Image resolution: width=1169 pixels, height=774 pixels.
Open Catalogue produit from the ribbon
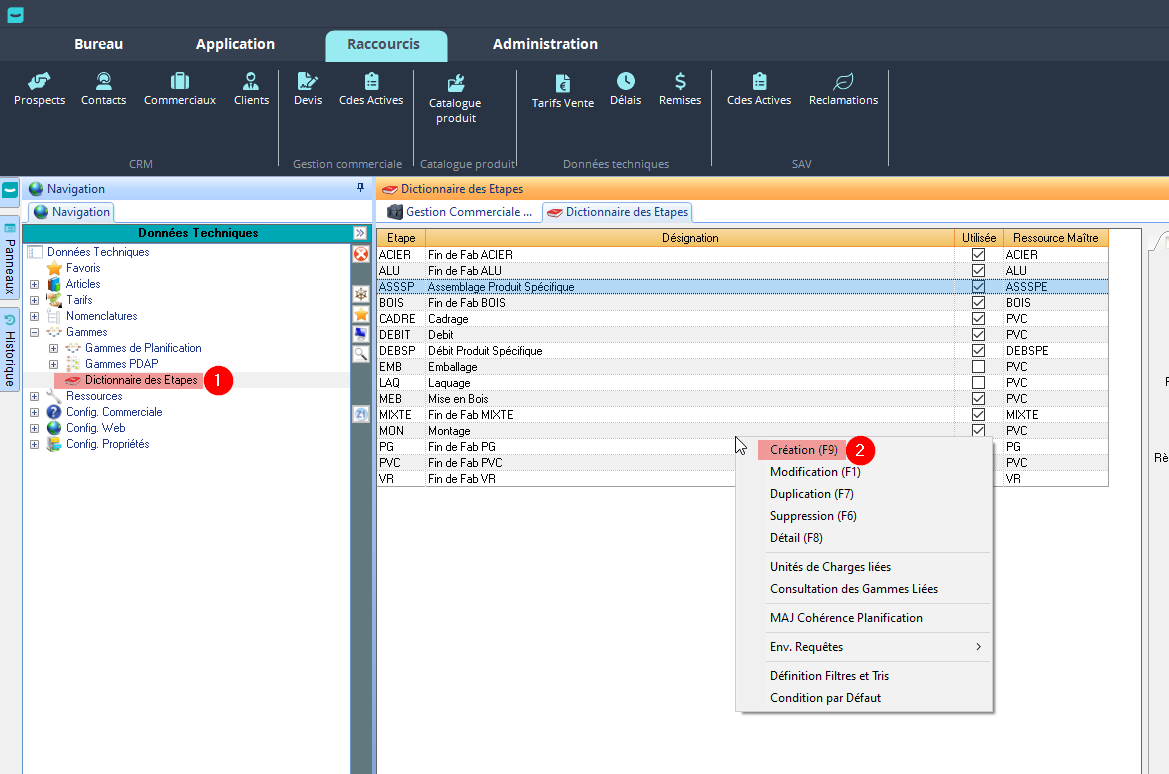455,97
